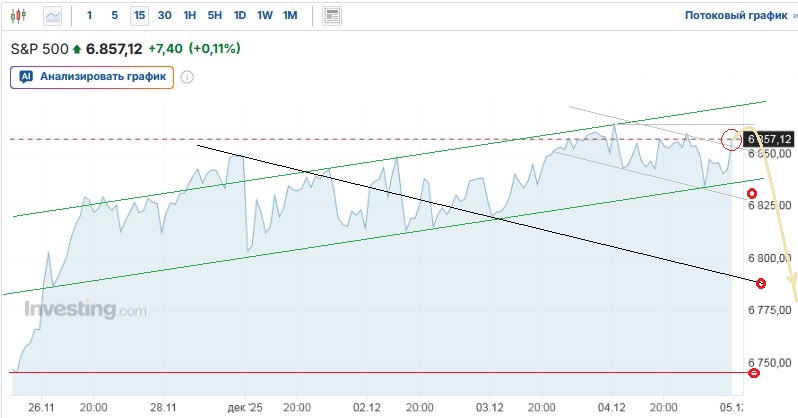Open the Потоковый график link
Image resolution: width=798 pixels, height=418 pixels.
coord(735,16)
